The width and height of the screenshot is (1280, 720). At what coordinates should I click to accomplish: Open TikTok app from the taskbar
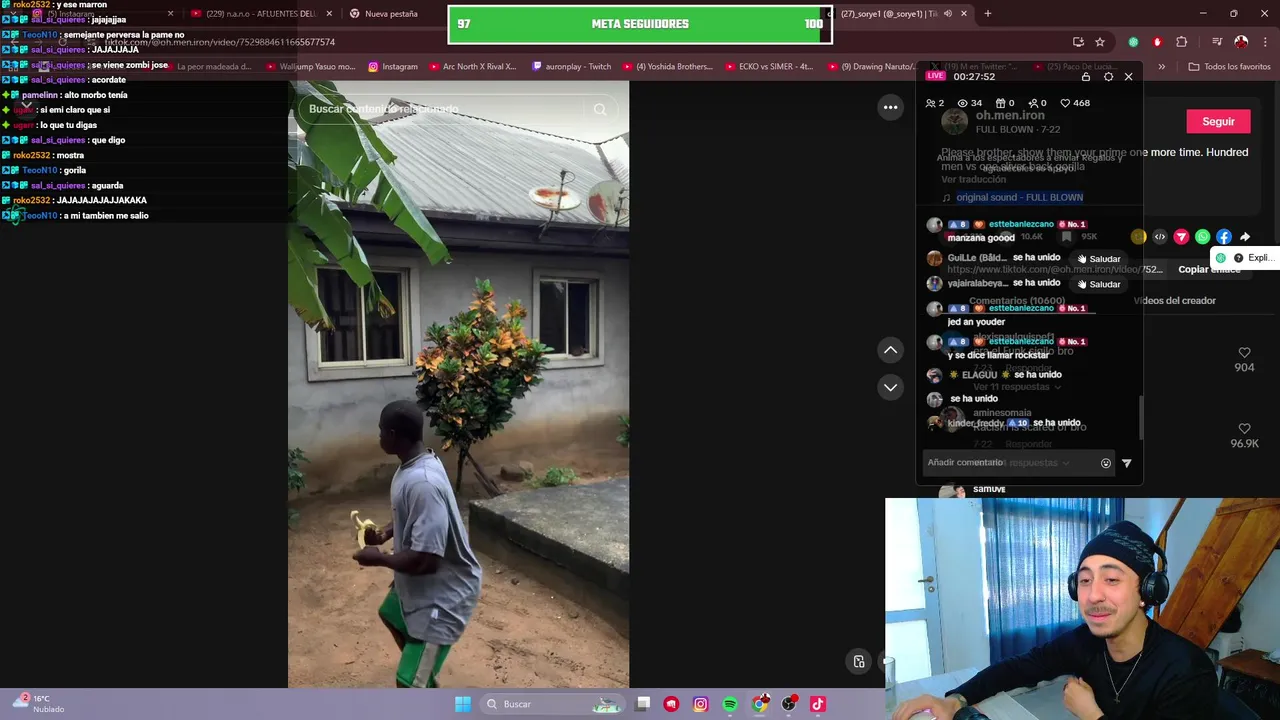[x=818, y=704]
